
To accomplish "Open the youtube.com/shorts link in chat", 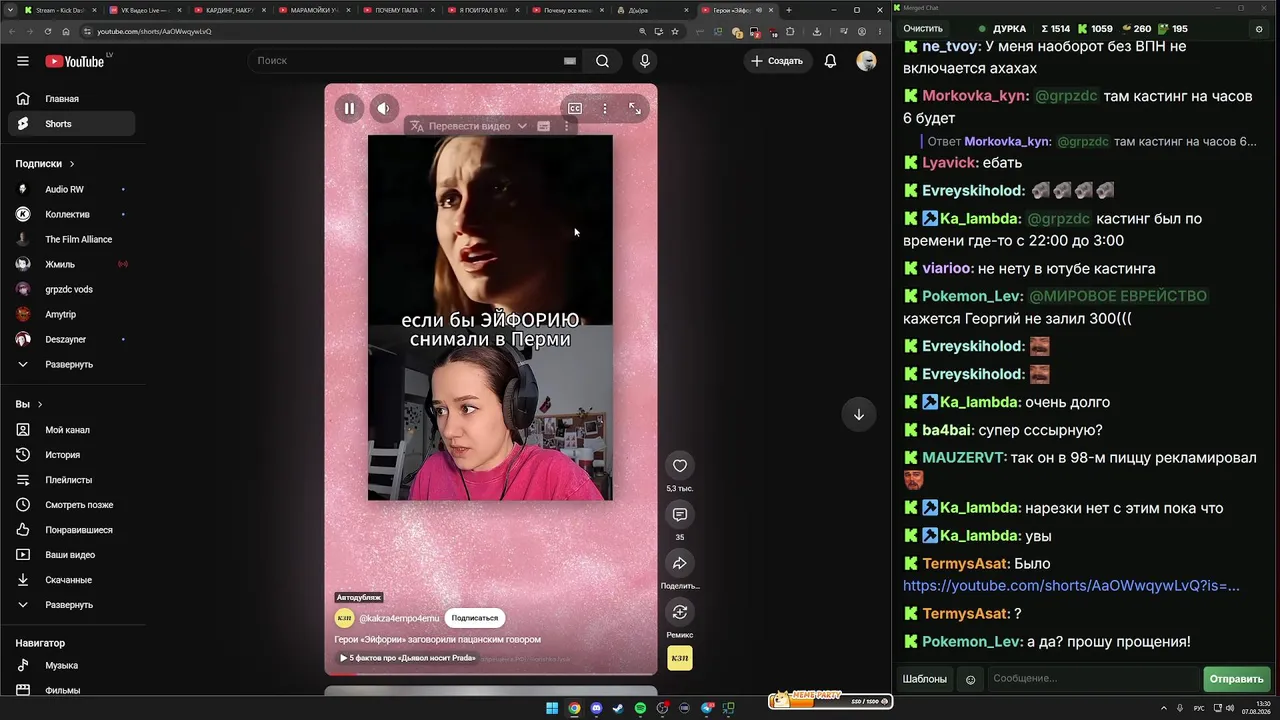I will pyautogui.click(x=1071, y=586).
